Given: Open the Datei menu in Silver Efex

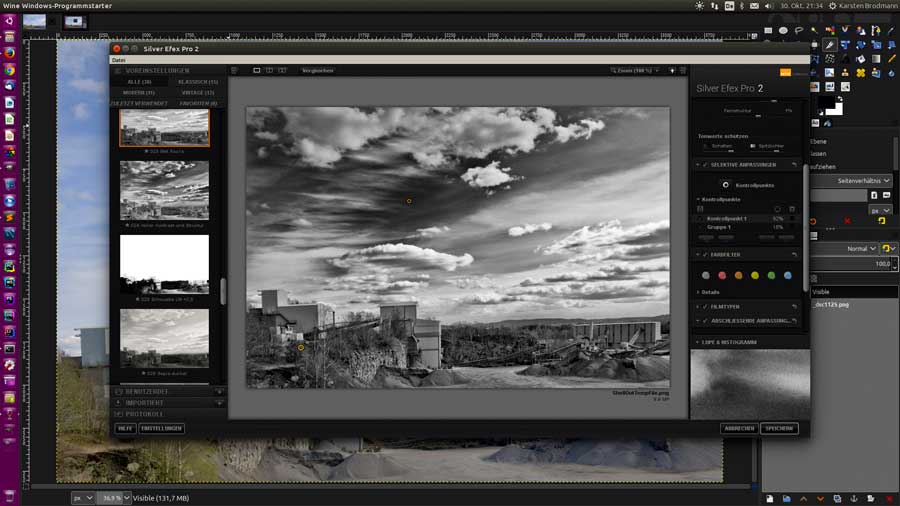Looking at the screenshot, I should 118,60.
